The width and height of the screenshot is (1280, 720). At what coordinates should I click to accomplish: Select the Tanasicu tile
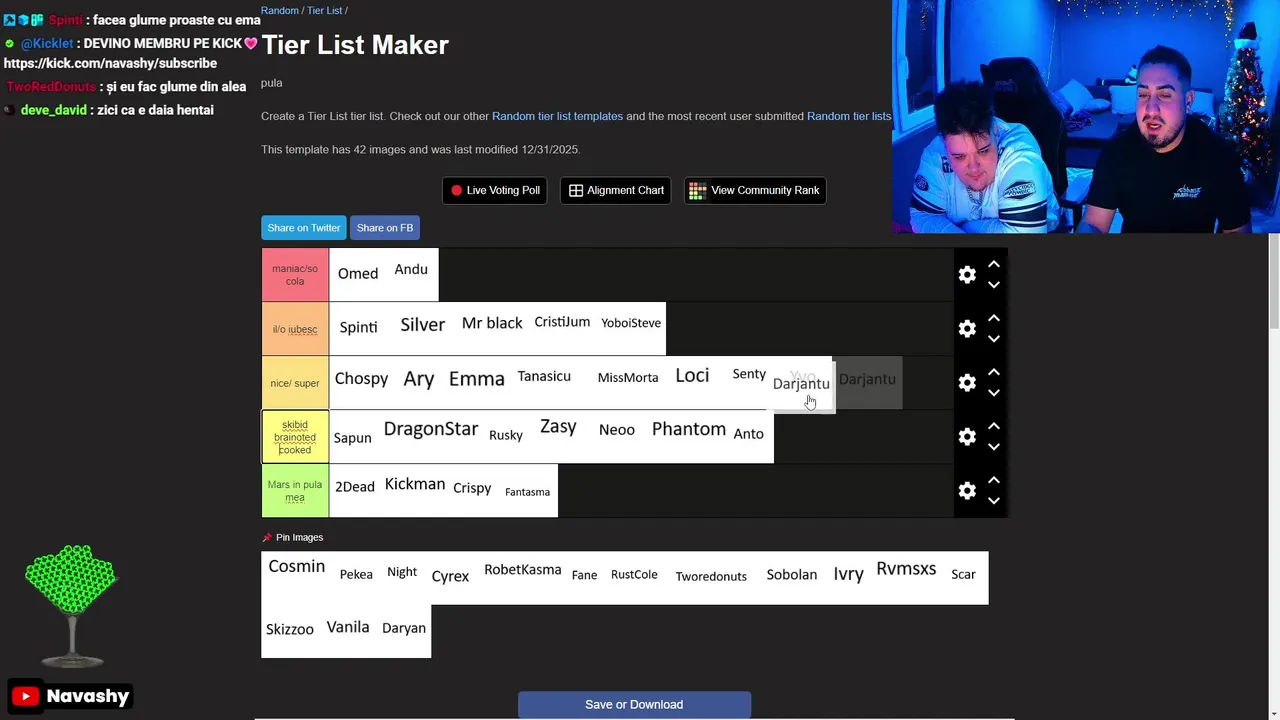pyautogui.click(x=544, y=382)
